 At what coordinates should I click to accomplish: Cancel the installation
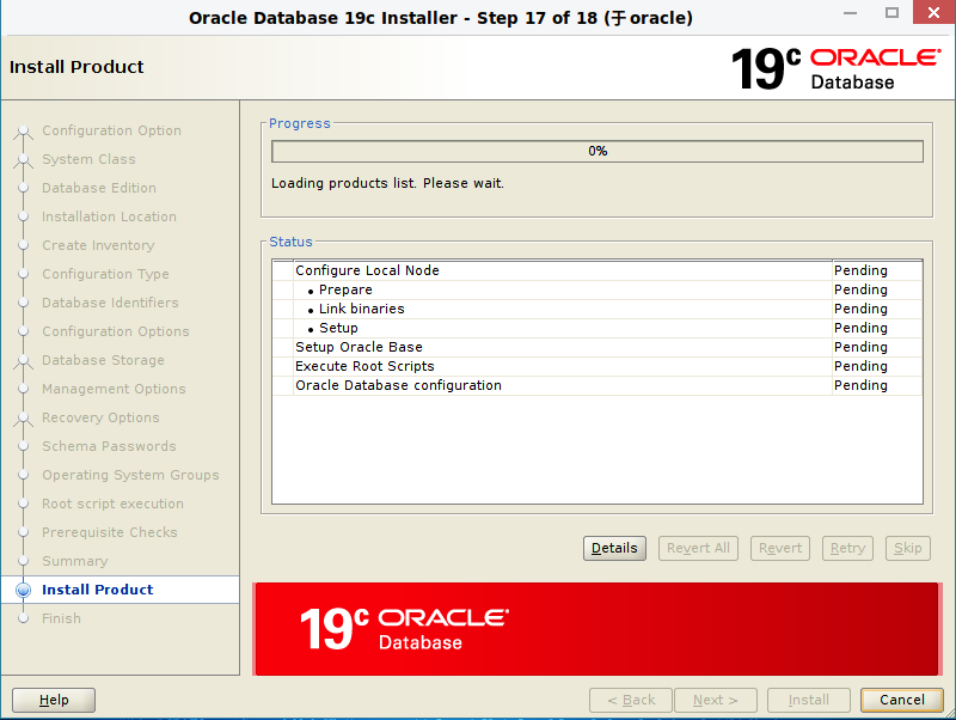pos(901,700)
